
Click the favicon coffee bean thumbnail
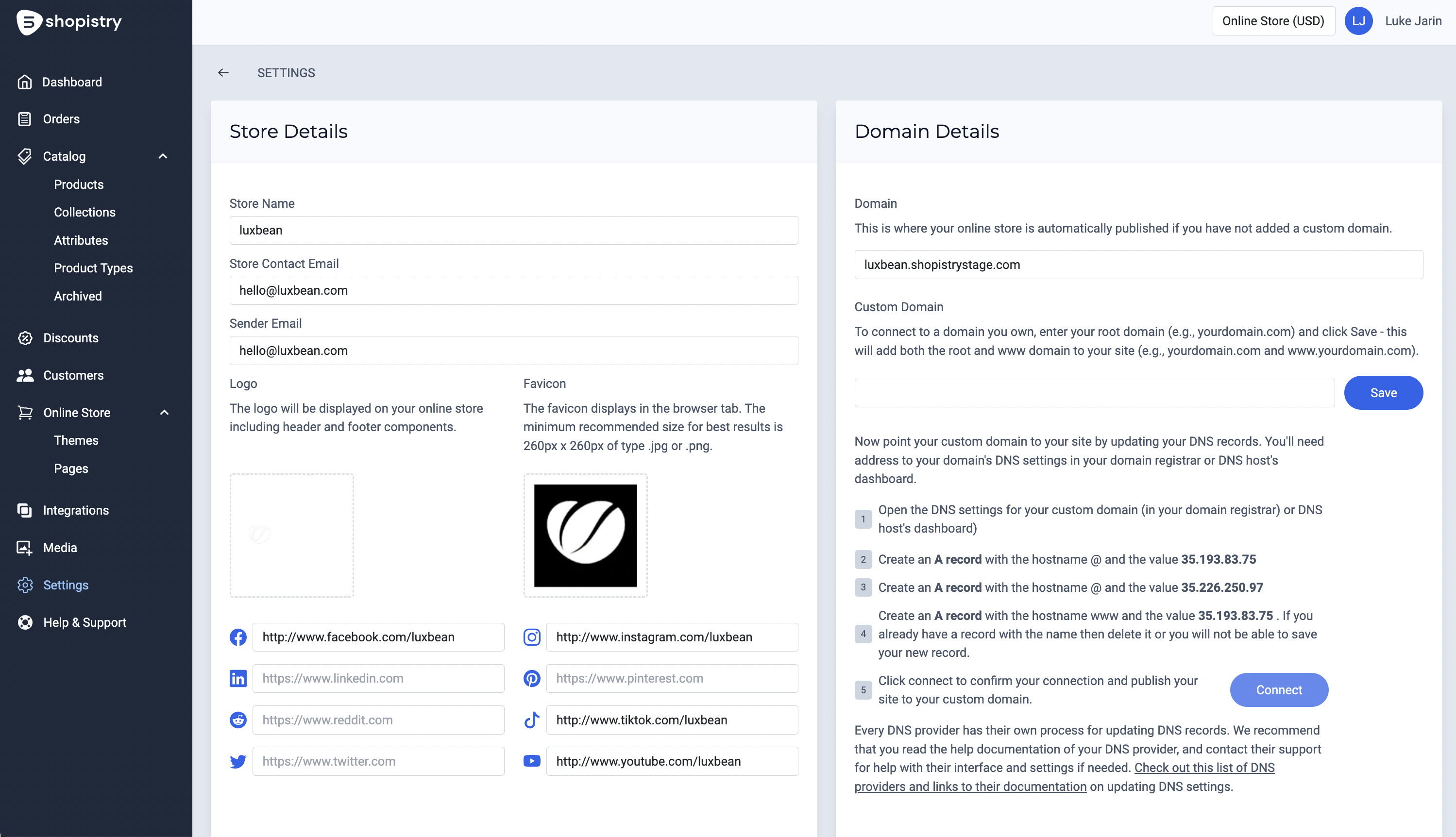click(x=585, y=535)
